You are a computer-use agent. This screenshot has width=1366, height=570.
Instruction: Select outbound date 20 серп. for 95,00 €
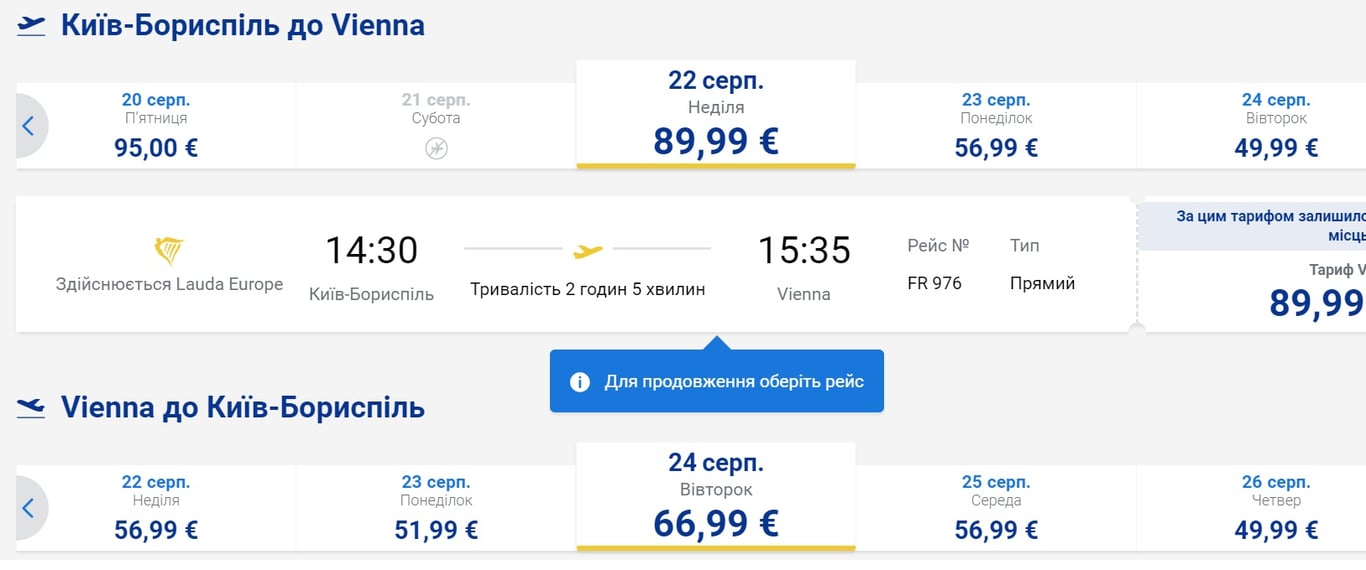(156, 127)
